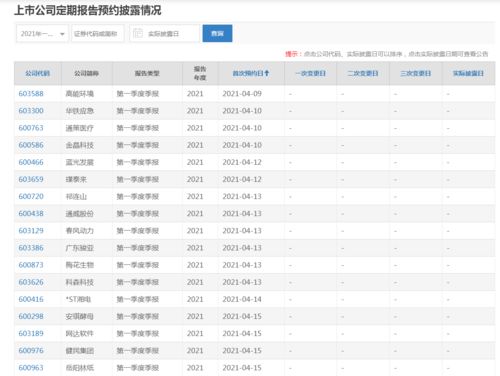500x376 pixels.
Task: Open company code 600720 link
Action: click(x=31, y=196)
